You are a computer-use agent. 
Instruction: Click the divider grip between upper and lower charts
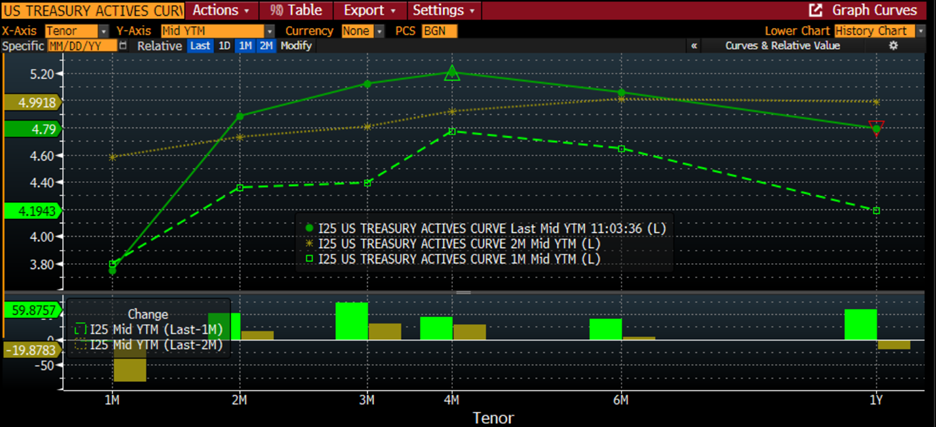464,293
